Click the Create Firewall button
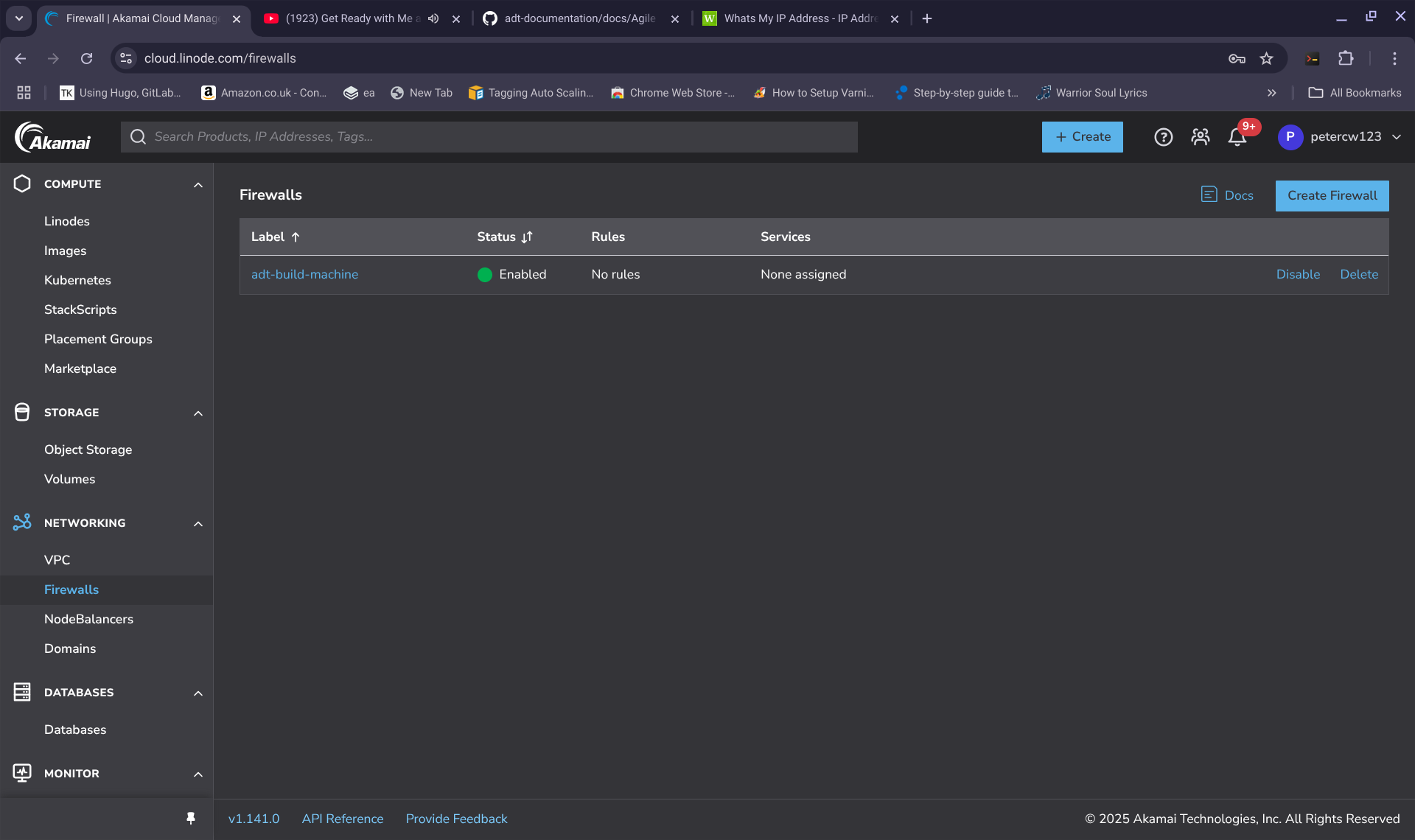Viewport: 1415px width, 840px height. pos(1332,196)
